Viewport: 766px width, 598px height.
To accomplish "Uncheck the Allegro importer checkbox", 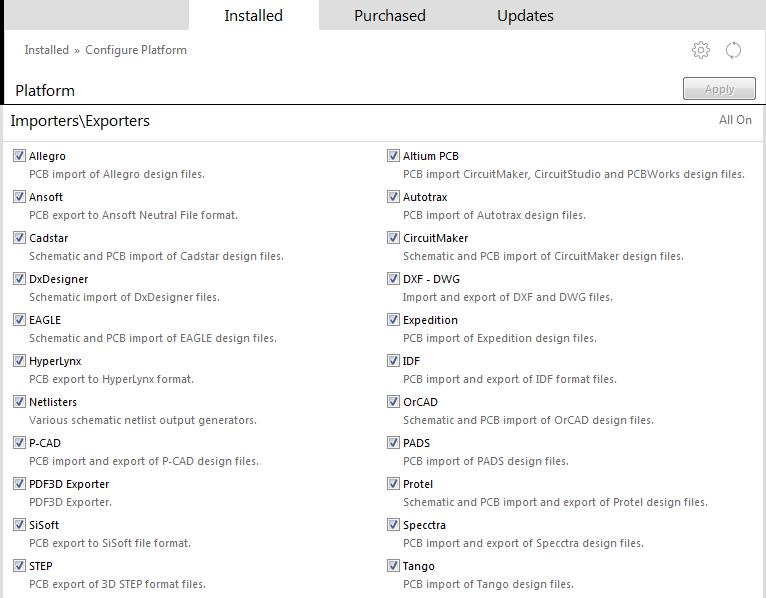I will [x=19, y=155].
